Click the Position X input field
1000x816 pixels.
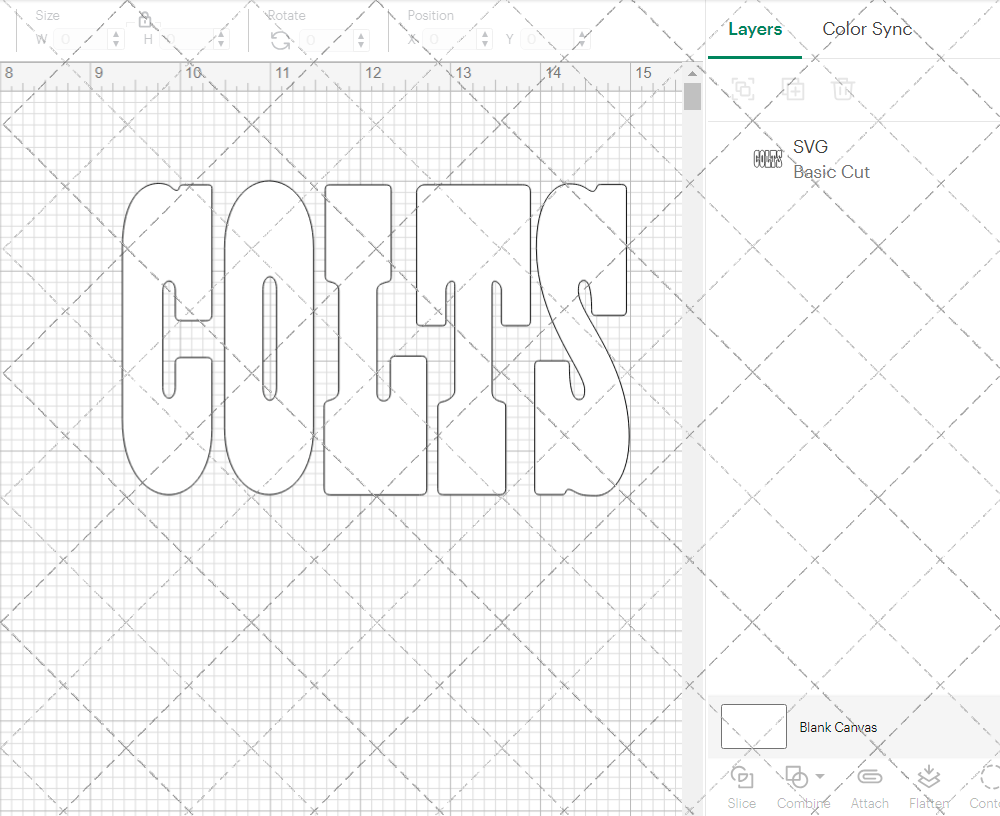pos(451,40)
